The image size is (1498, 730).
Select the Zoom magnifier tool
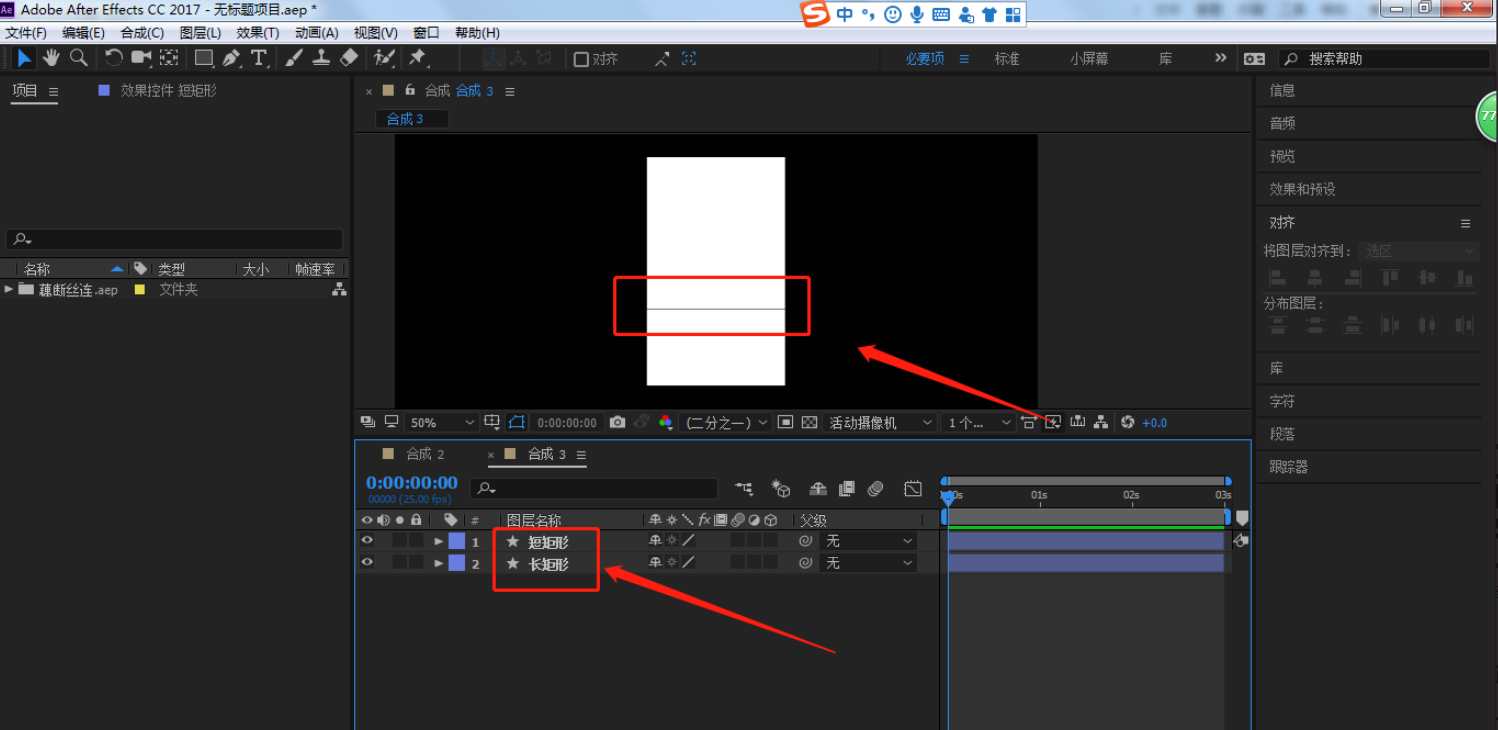(x=78, y=58)
